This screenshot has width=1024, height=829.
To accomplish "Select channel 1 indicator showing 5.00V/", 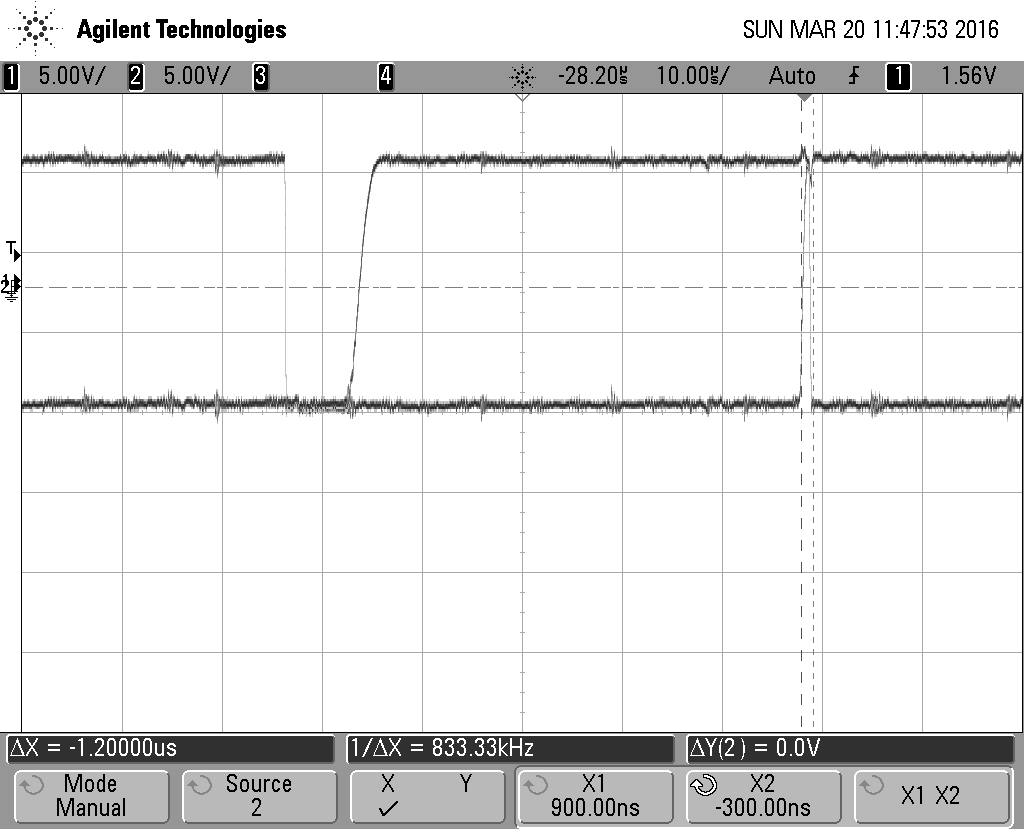I will tap(56, 76).
